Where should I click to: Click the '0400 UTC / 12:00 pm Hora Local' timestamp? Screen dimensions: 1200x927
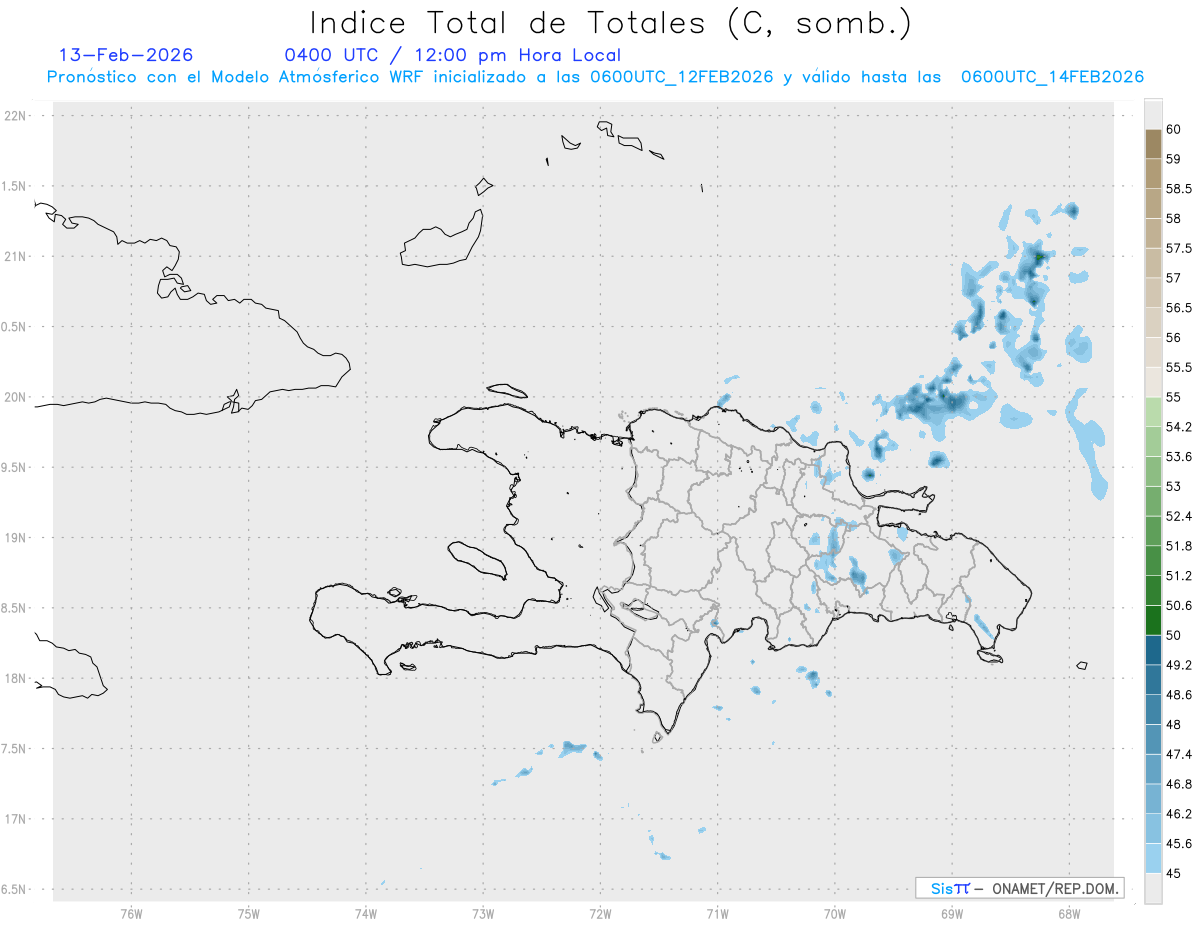452,55
